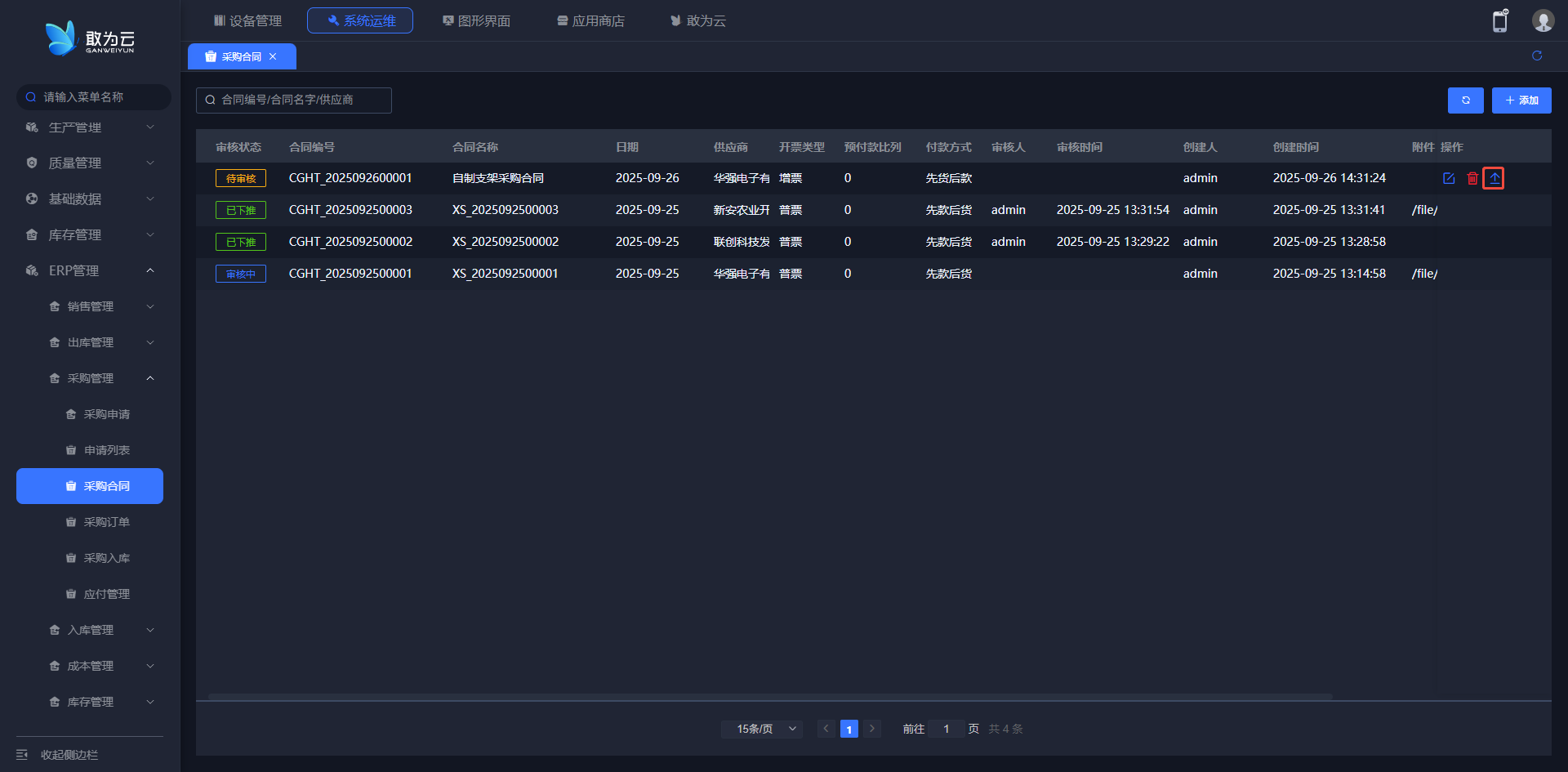Image resolution: width=1568 pixels, height=772 pixels.
Task: Click the 添加 button
Action: (1521, 100)
